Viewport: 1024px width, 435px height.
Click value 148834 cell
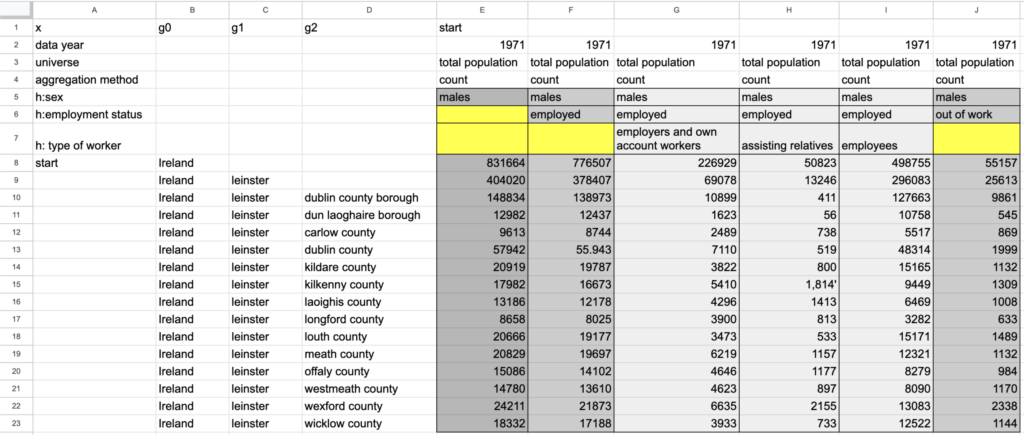pos(482,198)
